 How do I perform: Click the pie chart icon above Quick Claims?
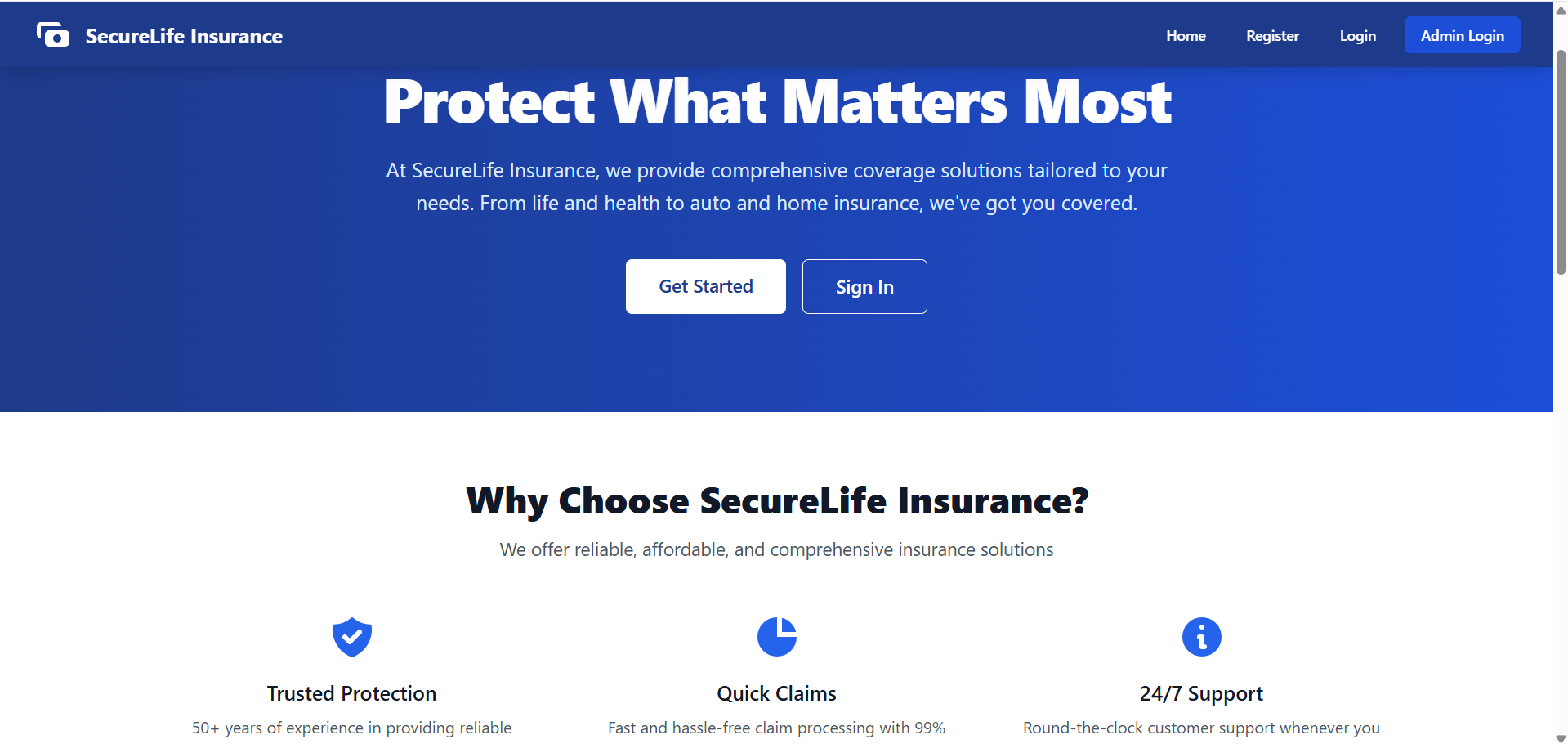tap(776, 637)
